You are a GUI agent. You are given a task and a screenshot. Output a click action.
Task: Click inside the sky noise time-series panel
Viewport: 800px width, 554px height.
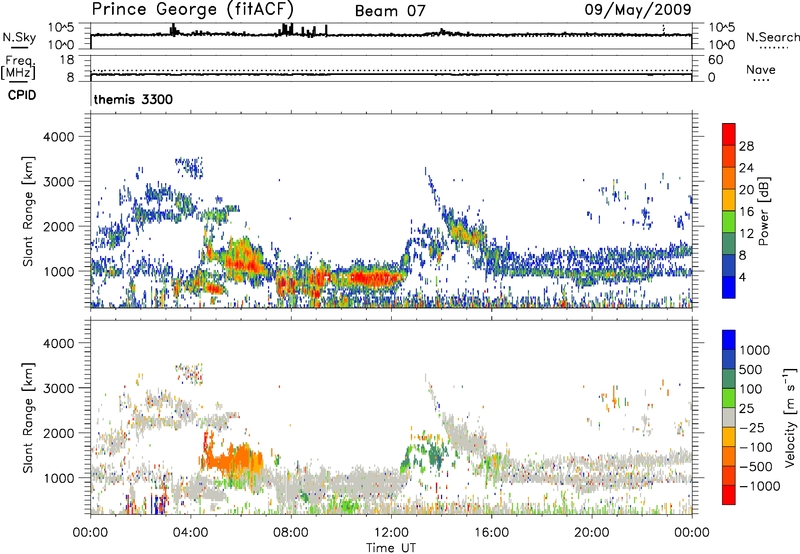(x=391, y=36)
